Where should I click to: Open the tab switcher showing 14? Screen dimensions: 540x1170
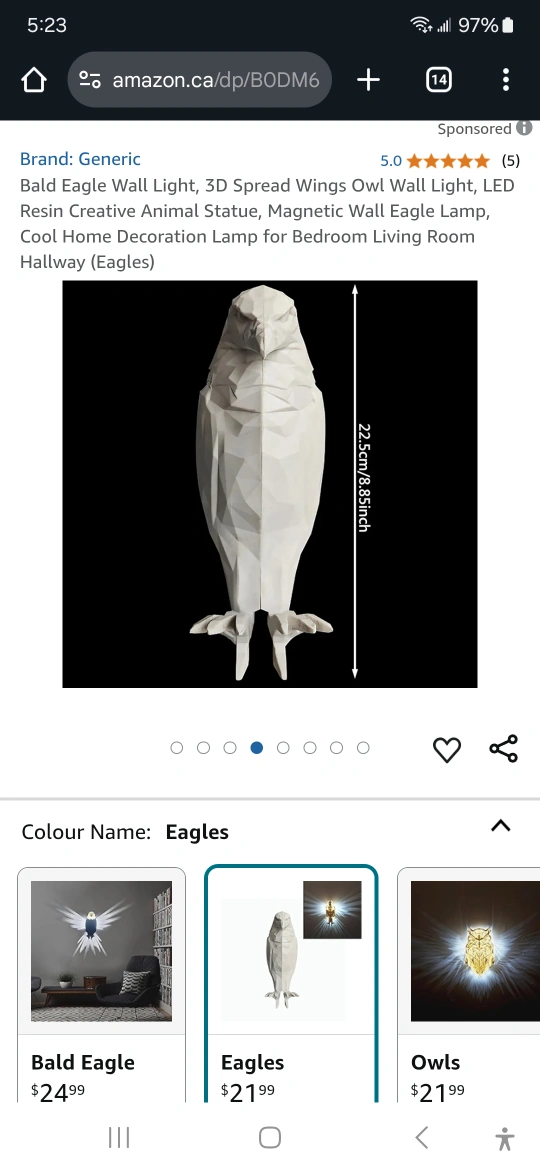[x=439, y=80]
